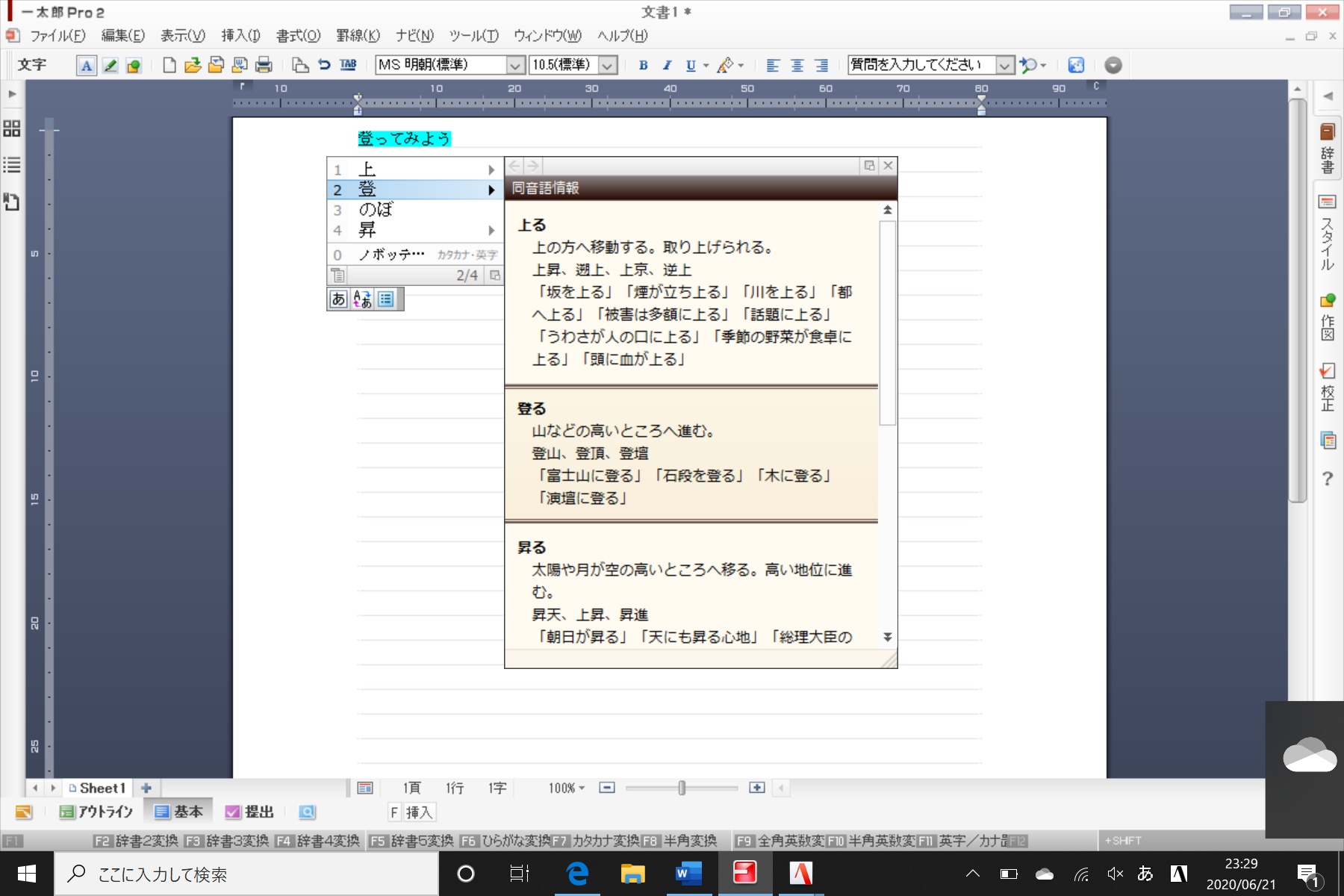The image size is (1344, 896).
Task: Open the ツール(T) menu
Action: tap(474, 35)
